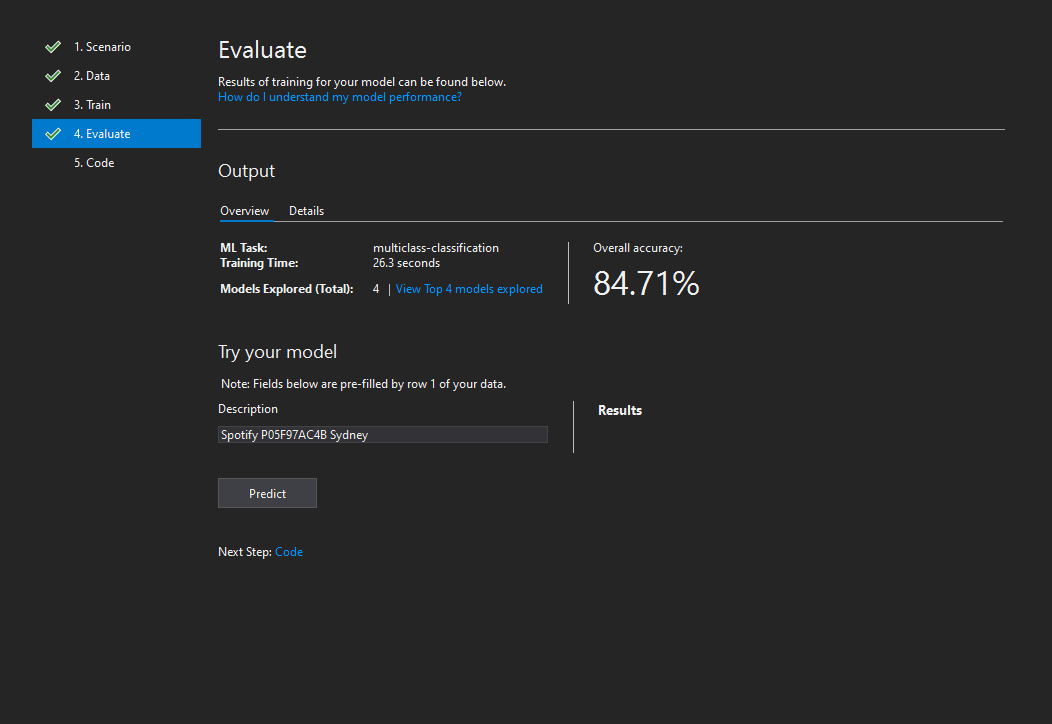
Task: Click the checkmark icon beside Scenario step
Action: point(53,47)
